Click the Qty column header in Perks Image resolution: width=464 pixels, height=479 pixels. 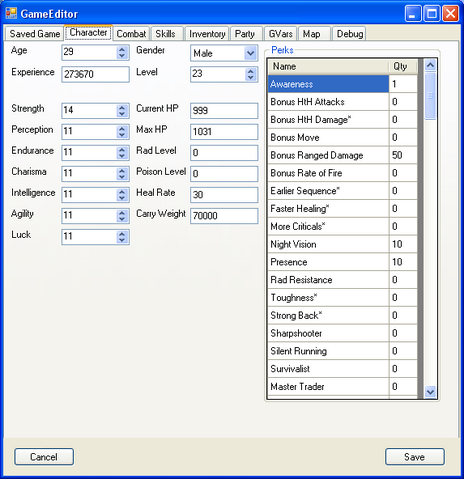403,66
